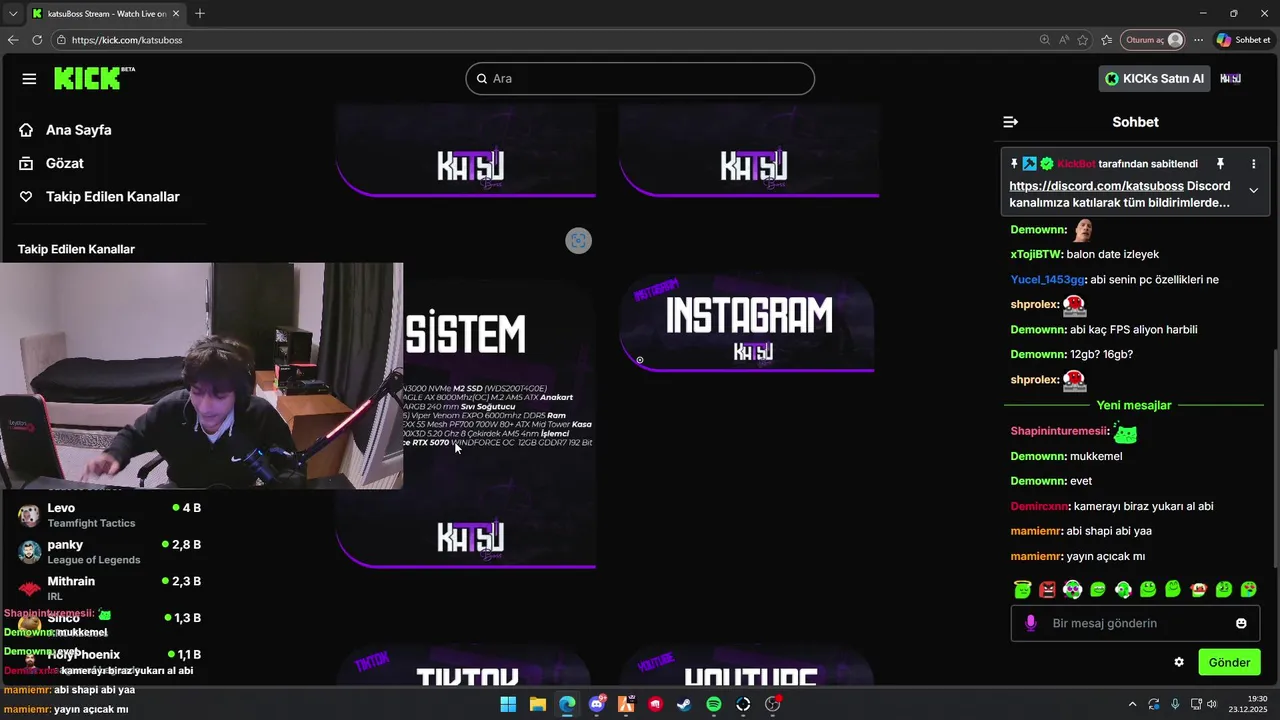Open chat settings gear icon
This screenshot has width=1280, height=720.
(1179, 662)
